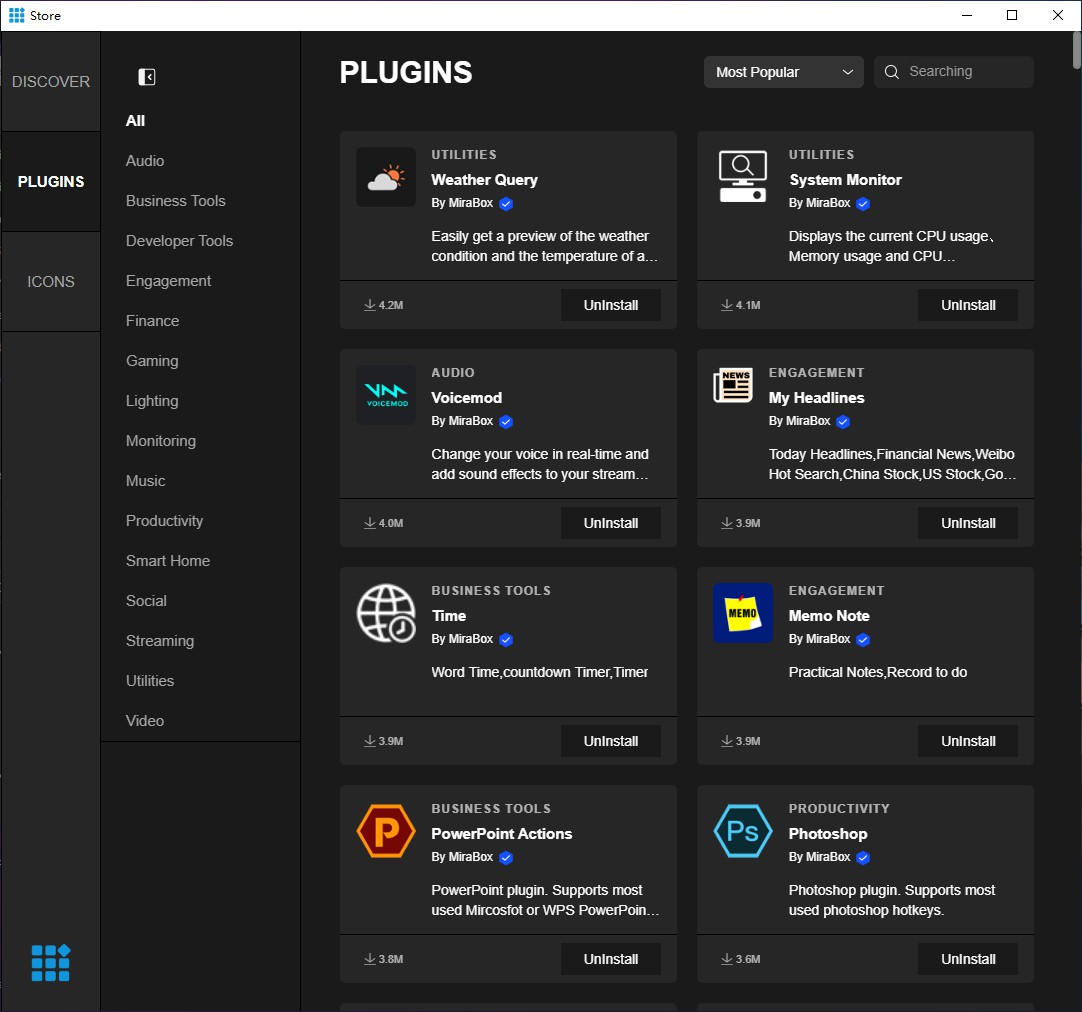1082x1012 pixels.
Task: Uninstall the Weather Query plugin
Action: tap(611, 305)
